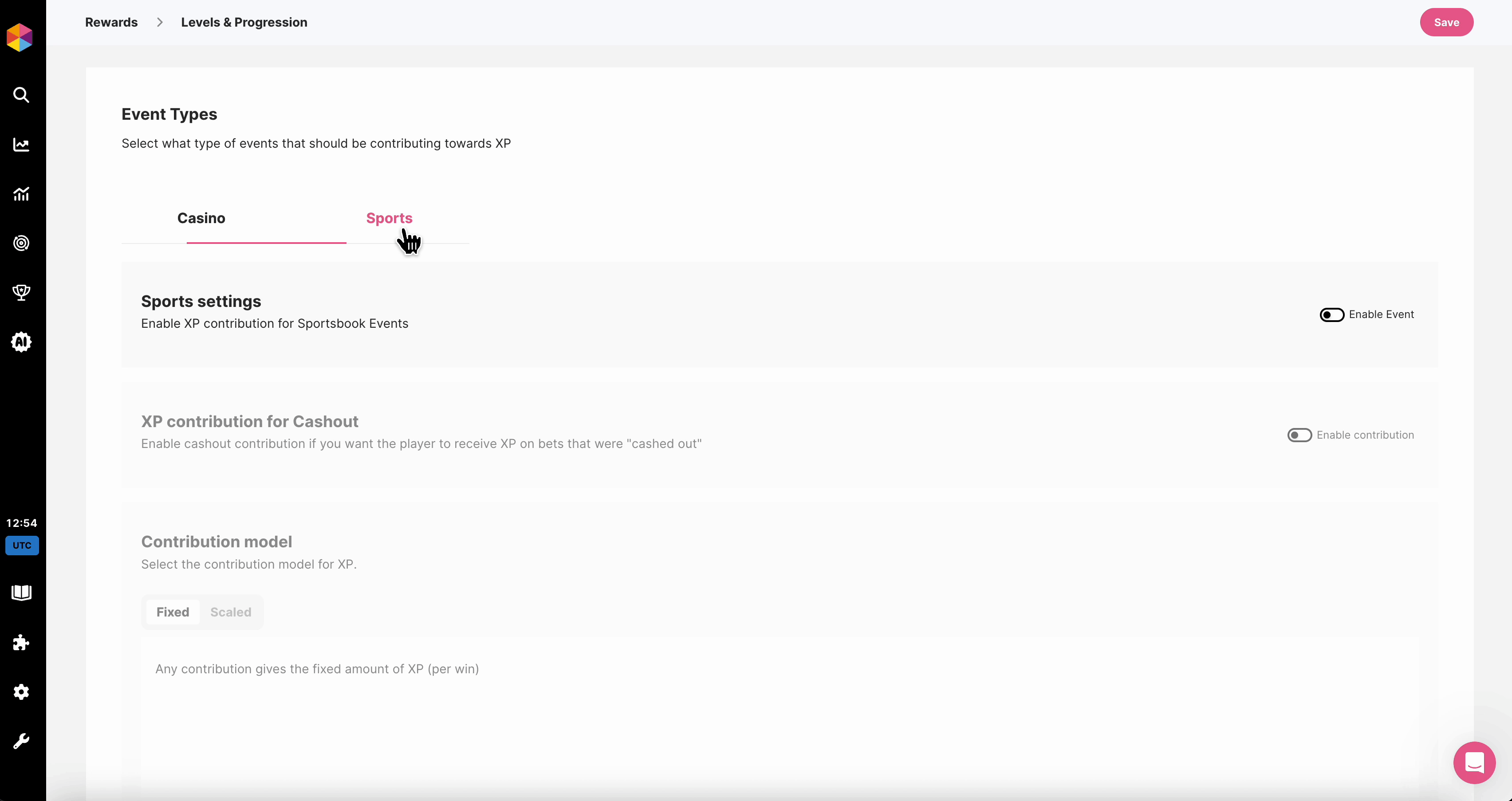
Task: Select the Scaled contribution model
Action: pyautogui.click(x=231, y=612)
